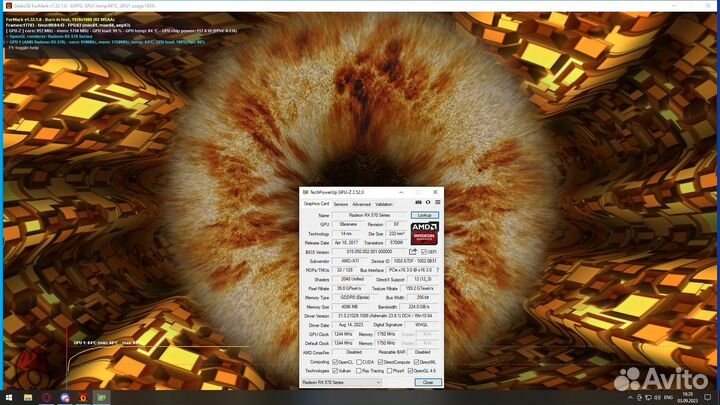Viewport: 720px width, 405px height.
Task: Click the Driver Version field
Action: click(x=385, y=316)
